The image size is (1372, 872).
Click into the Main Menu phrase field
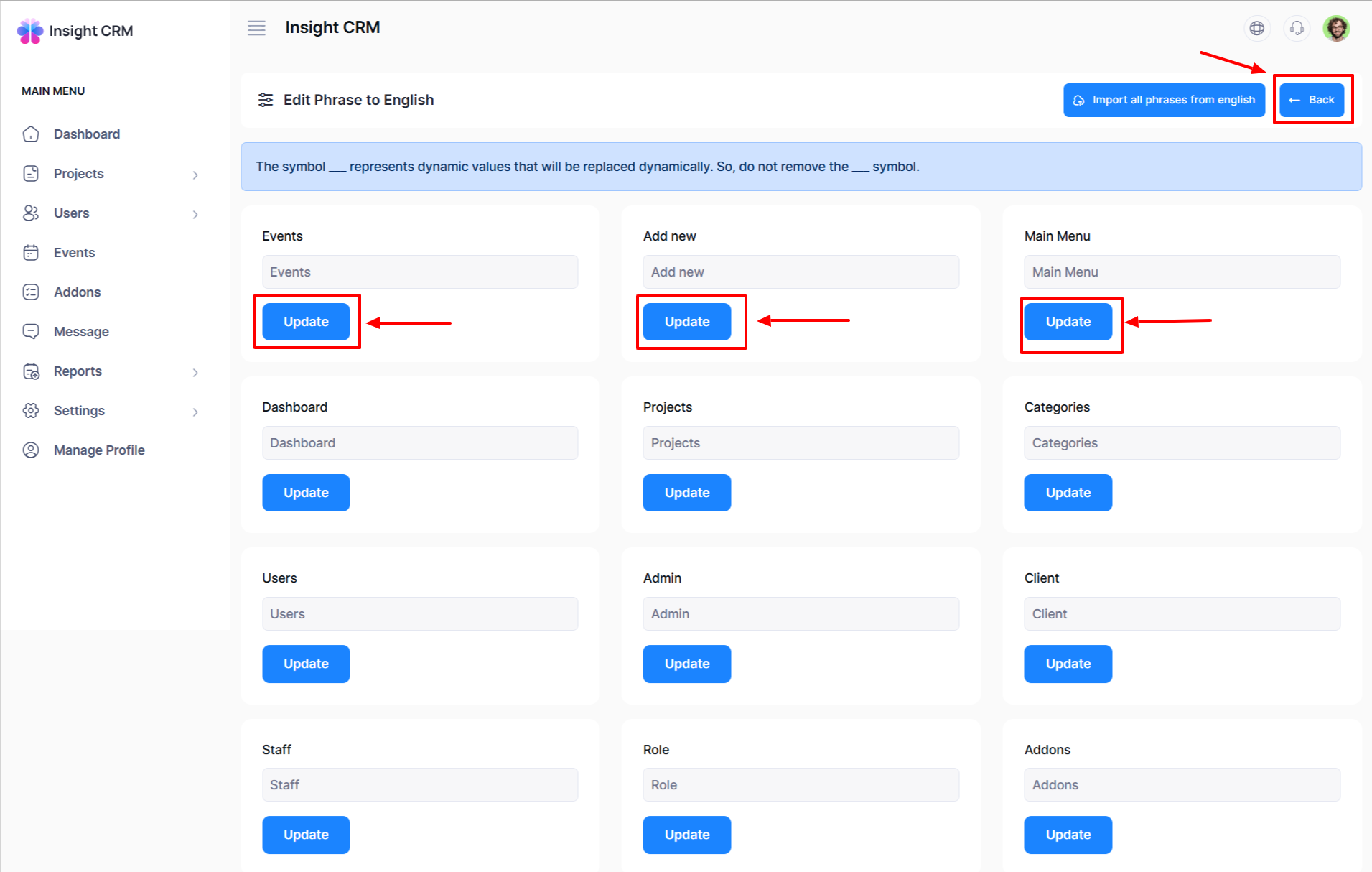coord(1181,272)
